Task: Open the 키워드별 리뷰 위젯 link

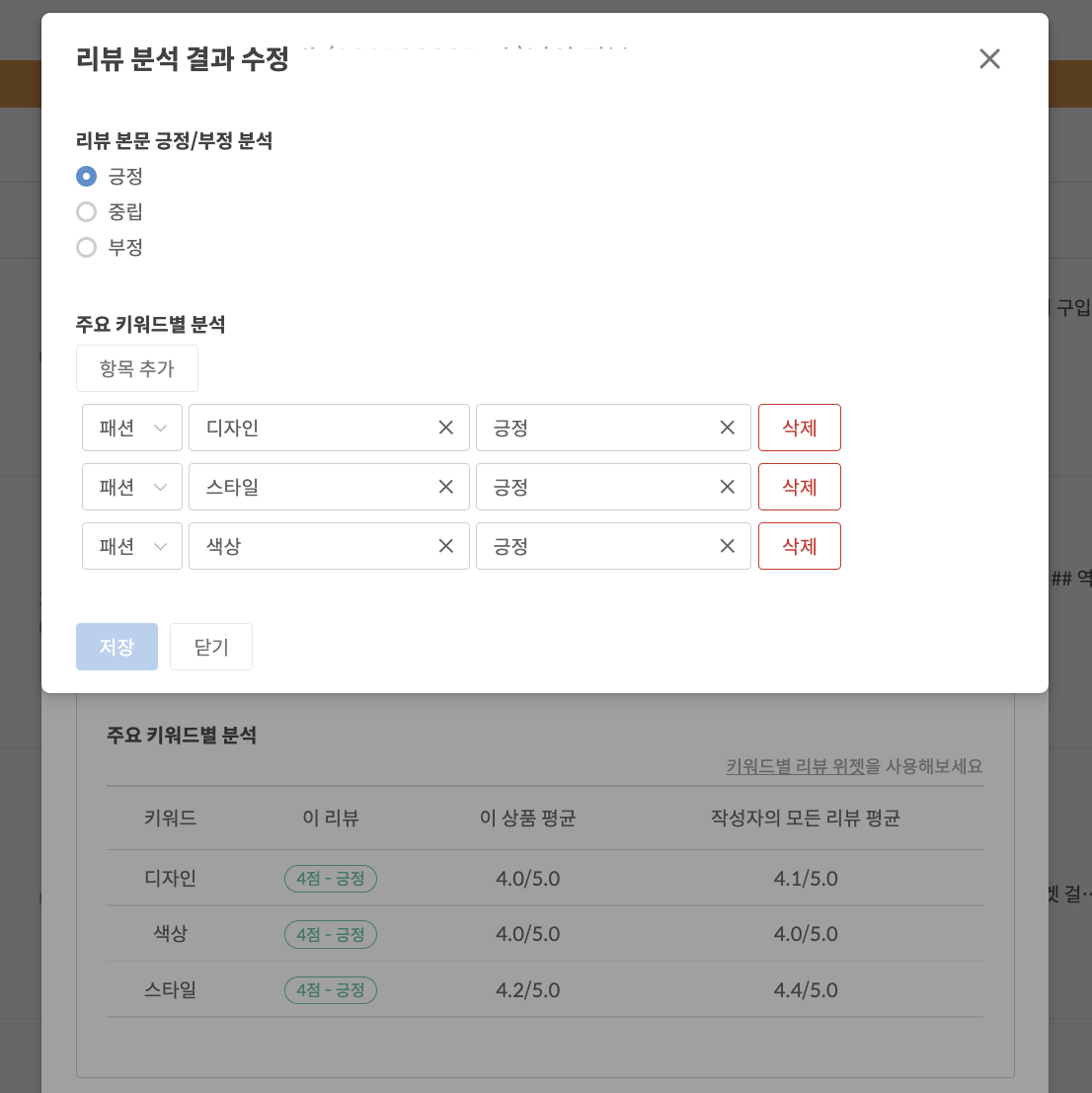Action: (795, 766)
